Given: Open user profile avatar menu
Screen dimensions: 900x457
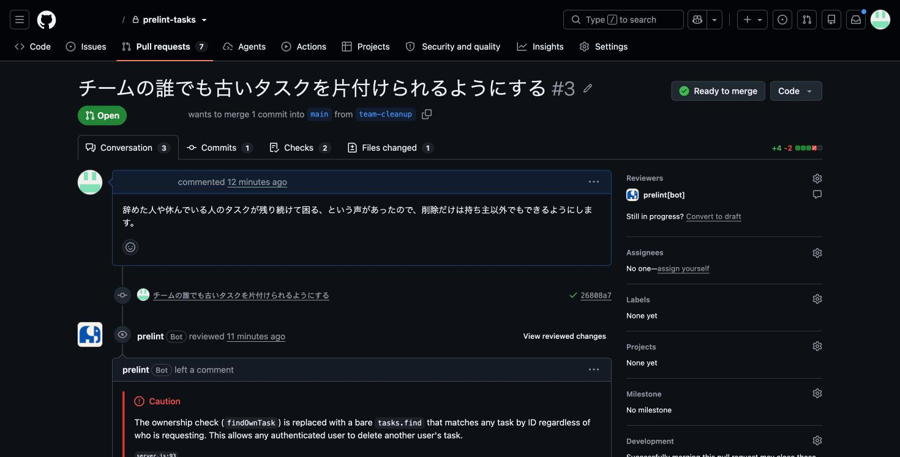Looking at the screenshot, I should (x=880, y=20).
